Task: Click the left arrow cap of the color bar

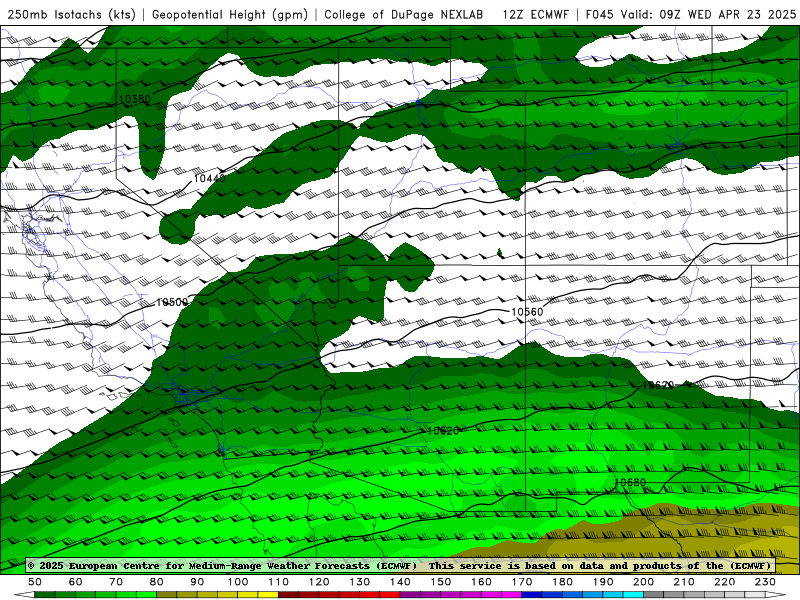Action: pyautogui.click(x=24, y=595)
